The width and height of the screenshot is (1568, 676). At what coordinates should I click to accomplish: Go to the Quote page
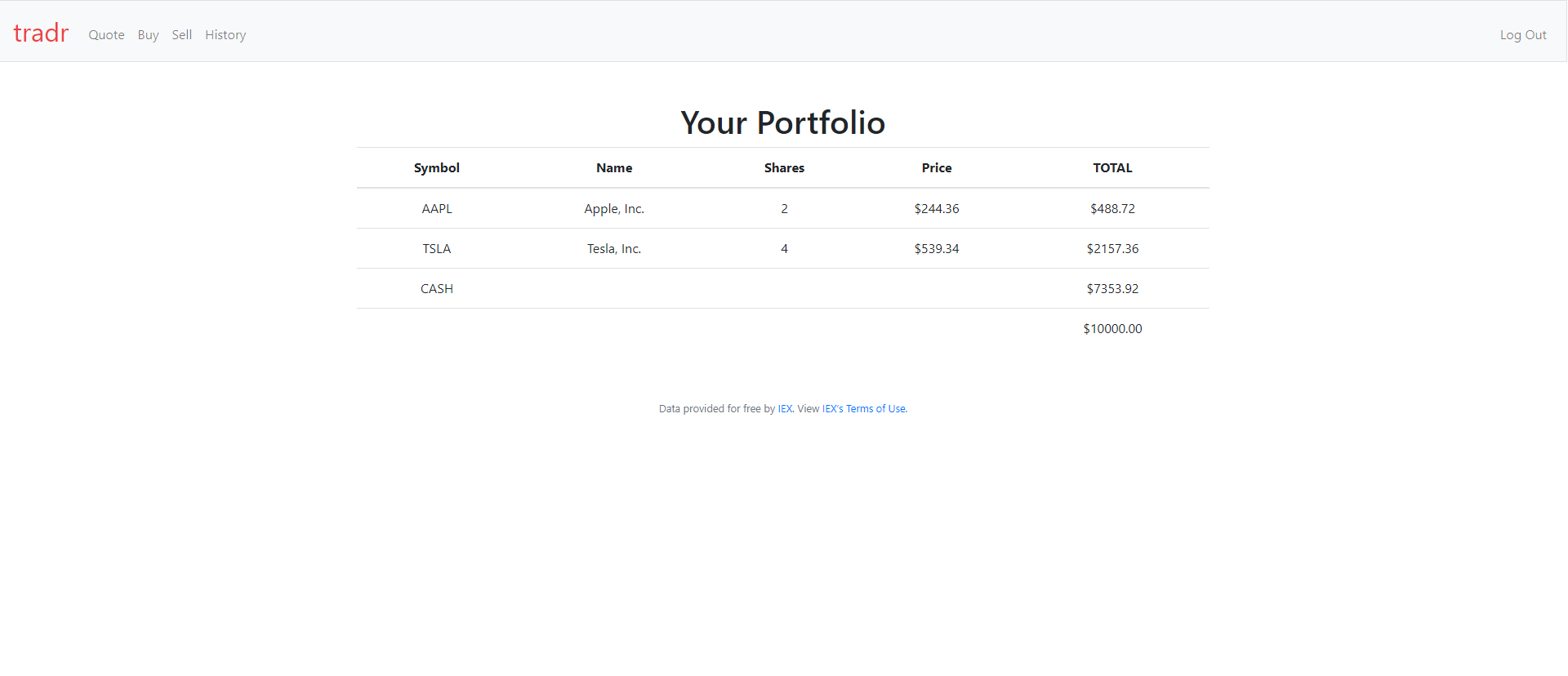pos(106,35)
